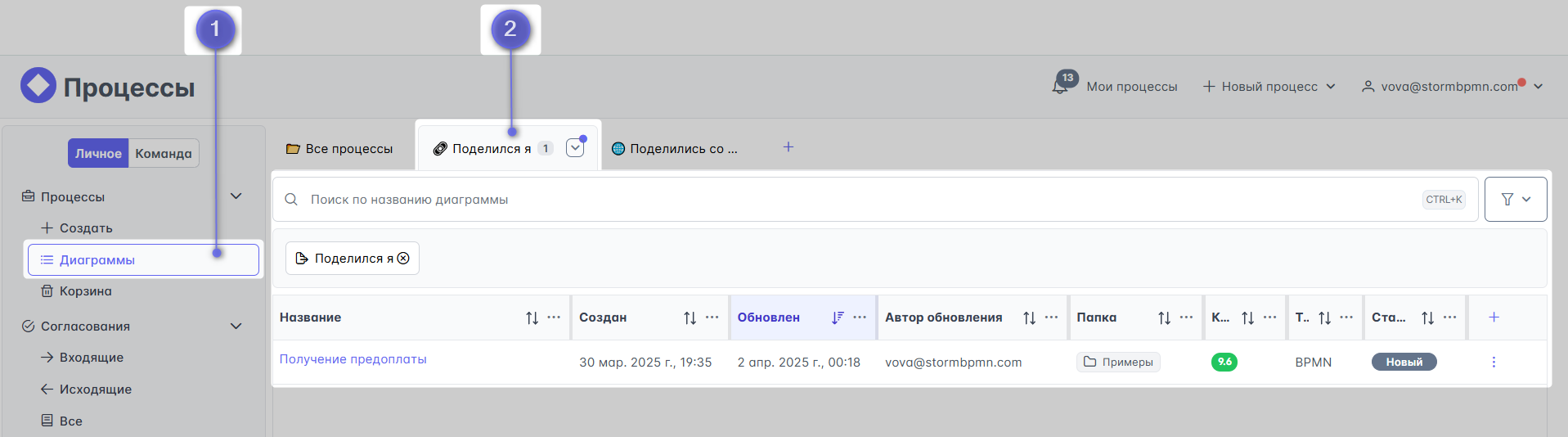The width and height of the screenshot is (1568, 437).
Task: Switch to 'Команда' mode
Action: click(x=164, y=153)
